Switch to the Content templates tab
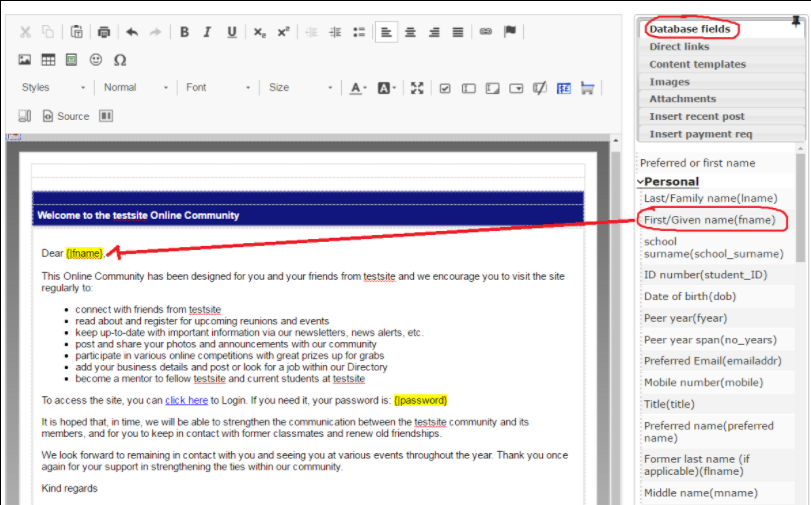This screenshot has height=505, width=811. [x=697, y=64]
